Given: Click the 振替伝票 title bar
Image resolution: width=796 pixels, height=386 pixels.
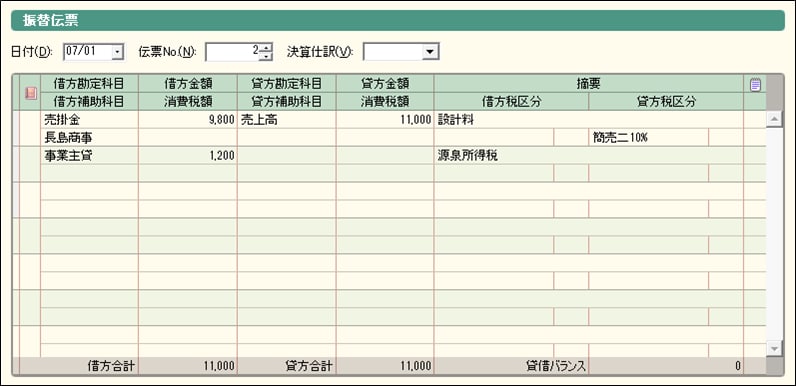Looking at the screenshot, I should [x=397, y=21].
